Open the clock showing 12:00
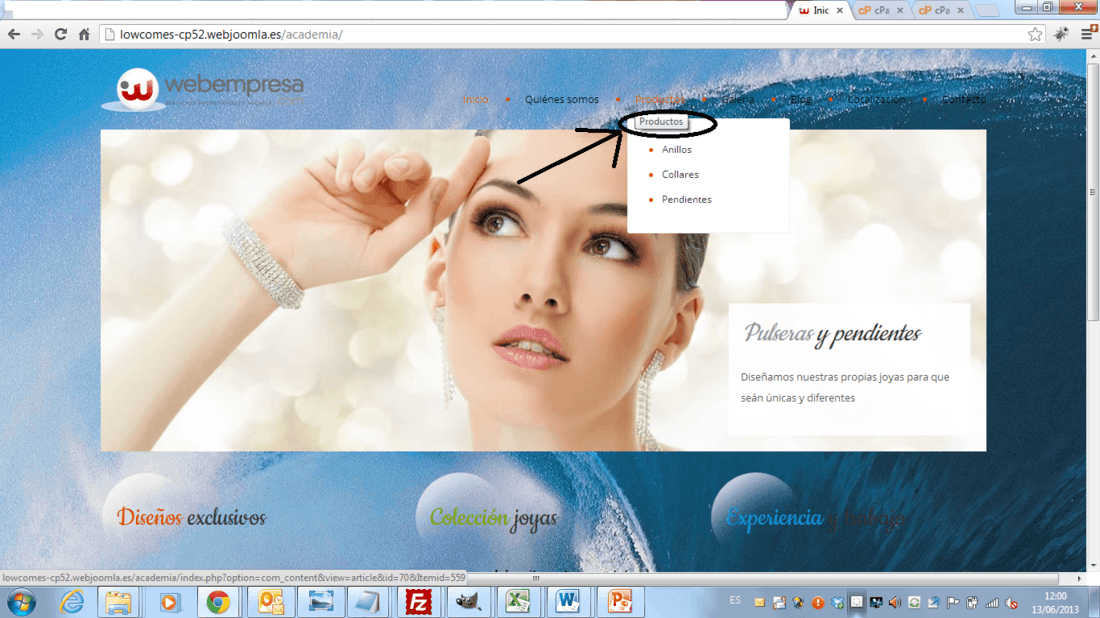This screenshot has height=618, width=1100. tap(1055, 603)
